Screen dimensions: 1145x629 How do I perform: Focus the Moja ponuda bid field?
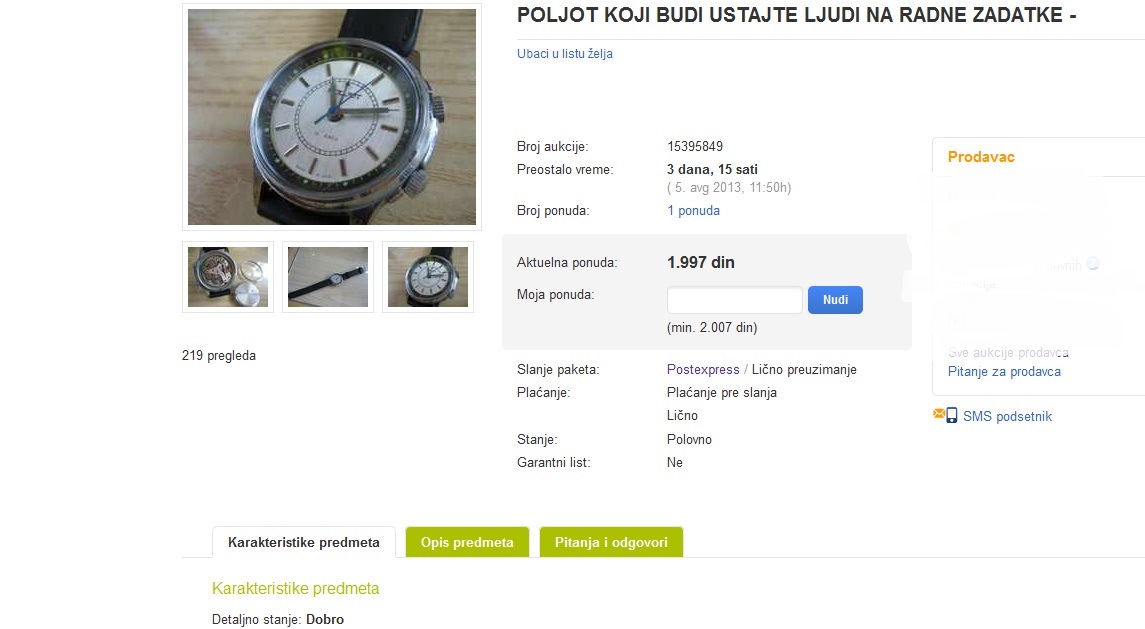point(735,300)
